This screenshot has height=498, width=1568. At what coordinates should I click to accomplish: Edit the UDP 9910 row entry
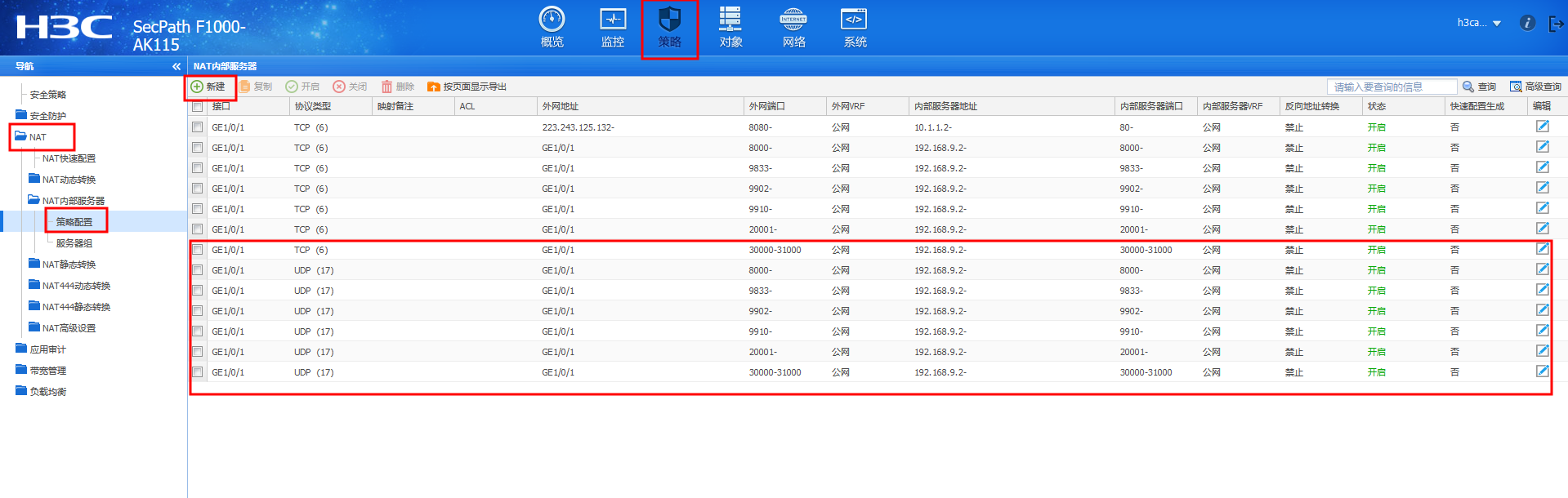pos(1542,331)
